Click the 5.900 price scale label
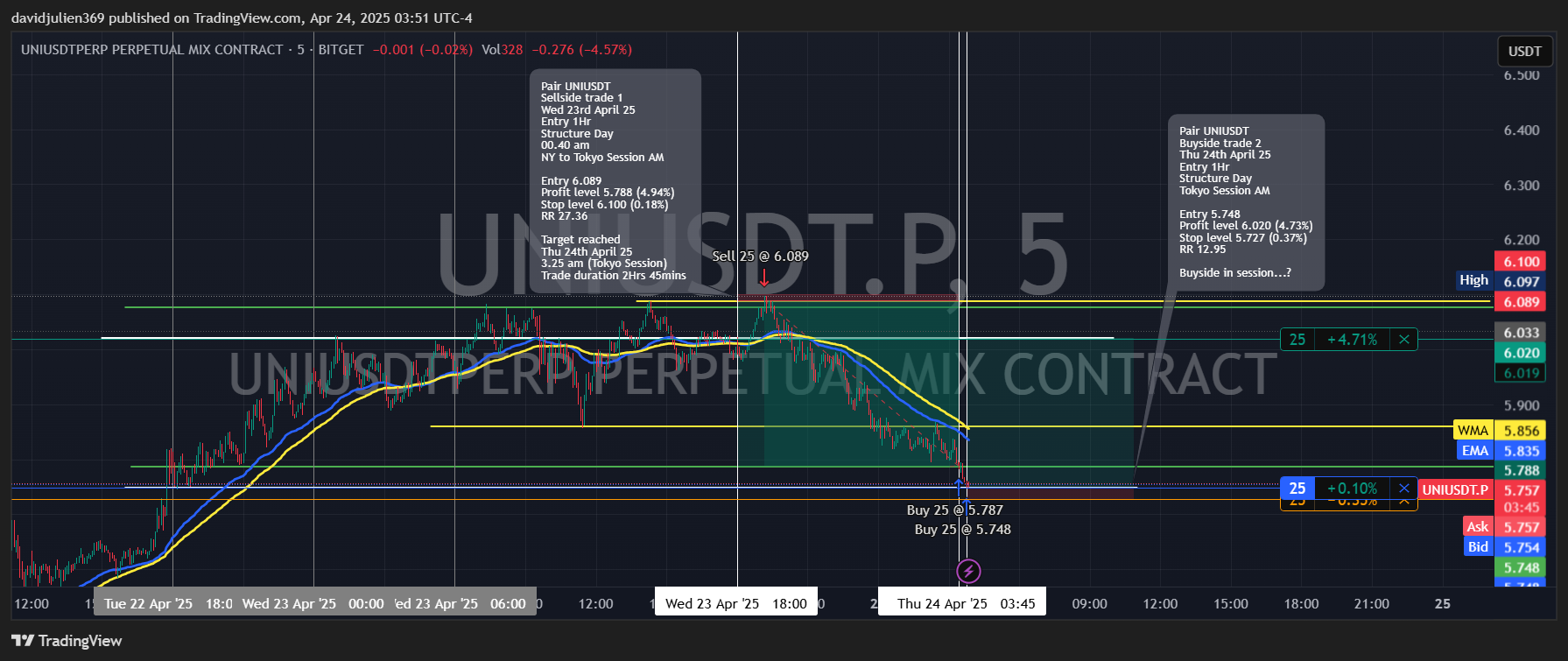This screenshot has height=661, width=1568. tap(1522, 406)
